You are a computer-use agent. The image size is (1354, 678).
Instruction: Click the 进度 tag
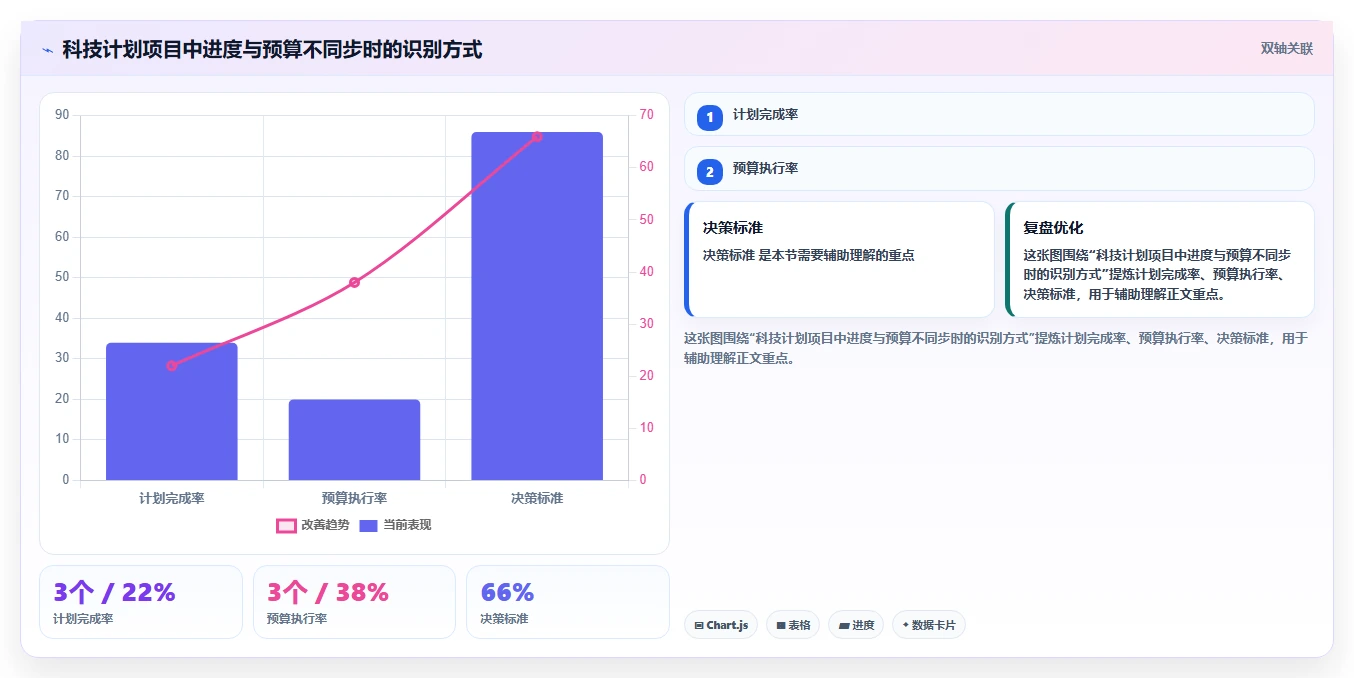(x=856, y=625)
